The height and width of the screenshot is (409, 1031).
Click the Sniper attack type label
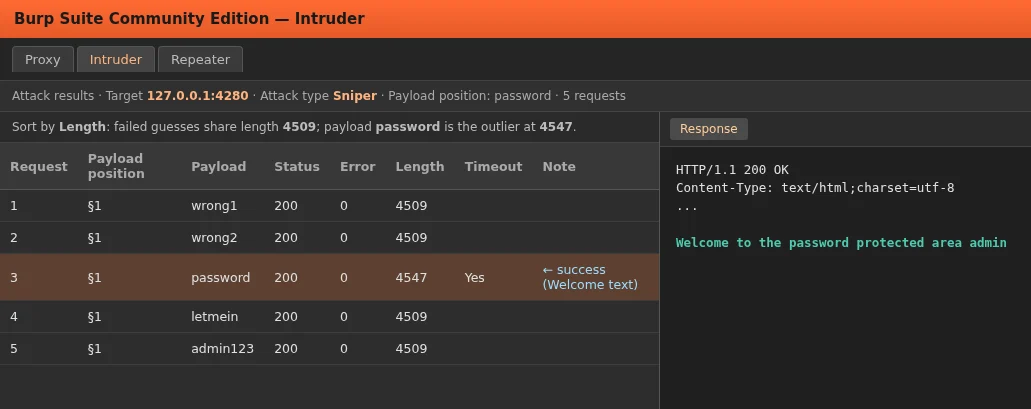pyautogui.click(x=354, y=95)
